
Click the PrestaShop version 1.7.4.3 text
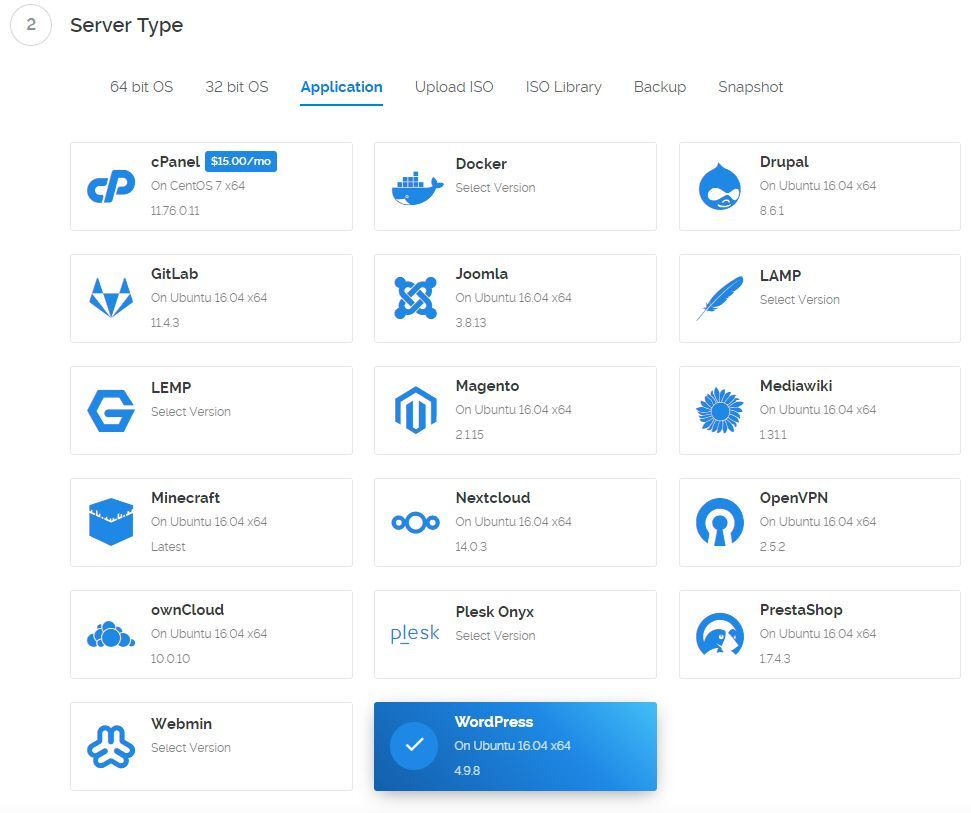coord(775,659)
